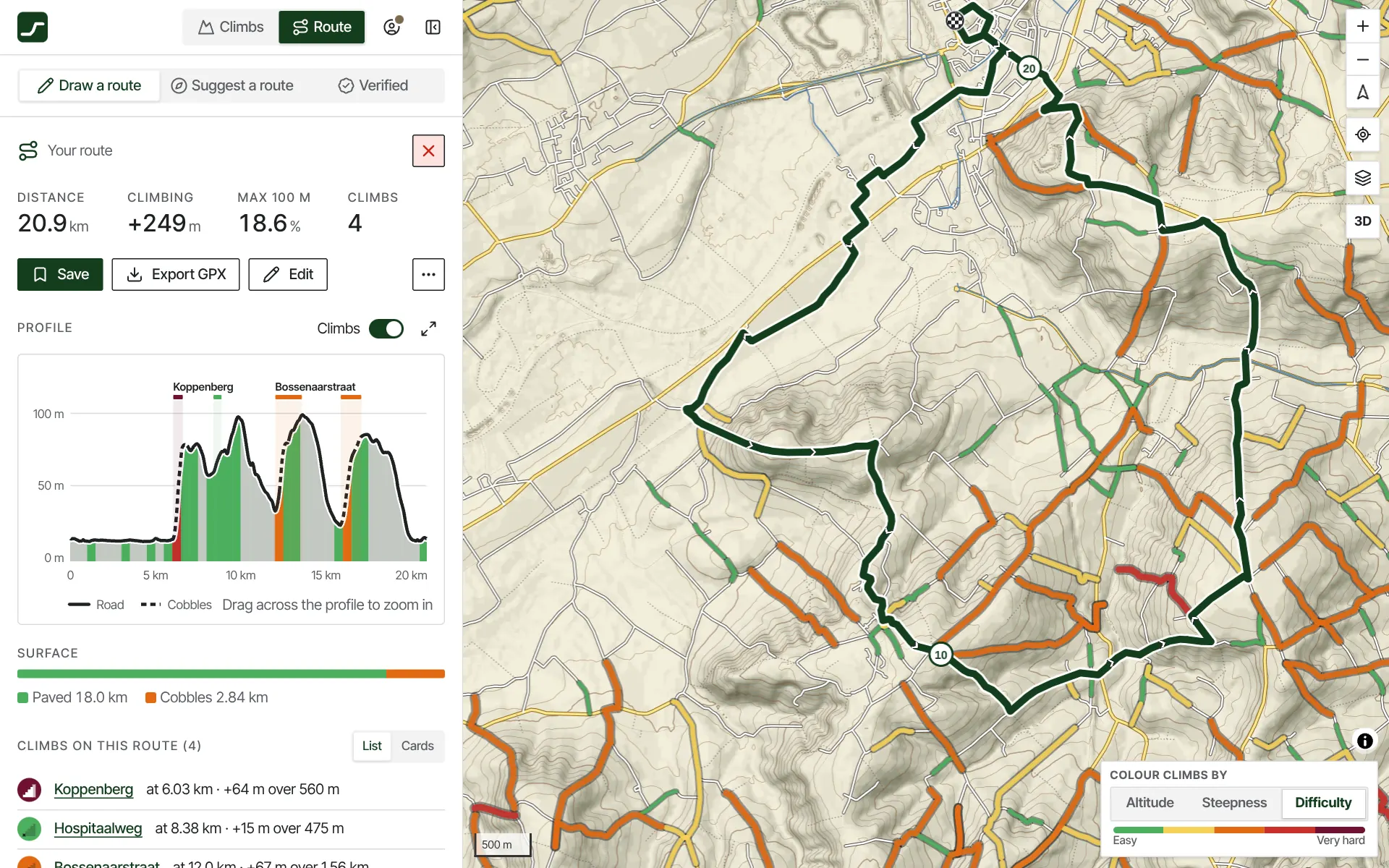Click the Koppenberg climb difficulty icon

tap(29, 789)
